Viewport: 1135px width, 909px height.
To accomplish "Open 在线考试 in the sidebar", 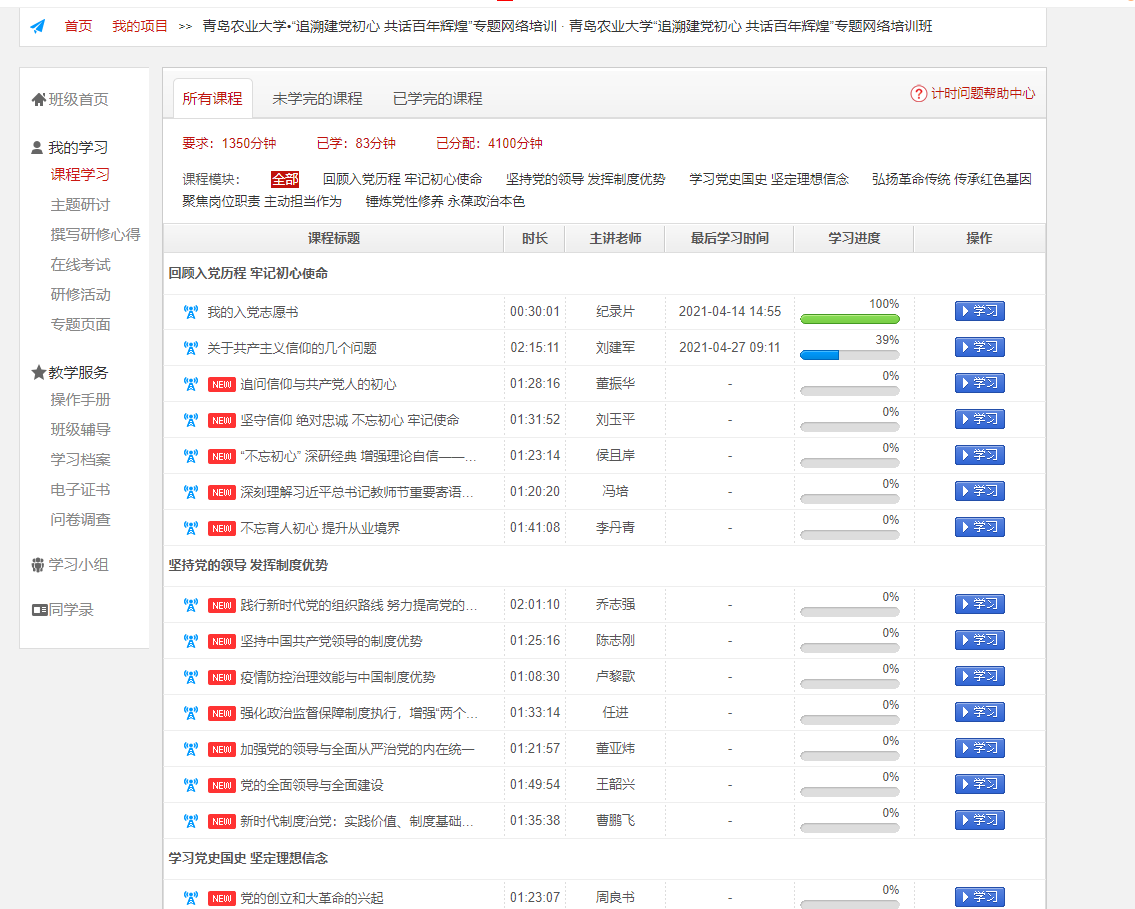I will 80,265.
